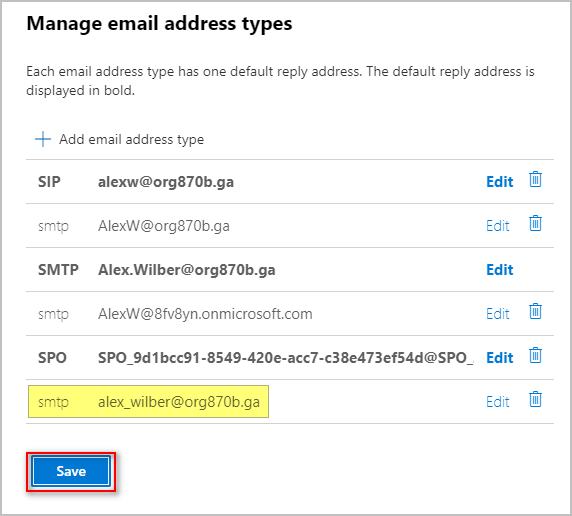The height and width of the screenshot is (516, 572).
Task: Select the SPO_9d1bcc91 address text
Action: (x=286, y=358)
